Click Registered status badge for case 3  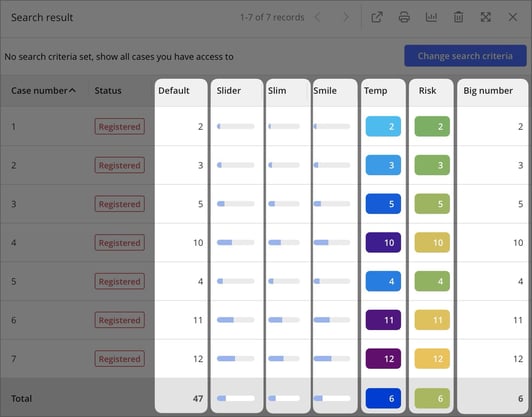tap(120, 204)
